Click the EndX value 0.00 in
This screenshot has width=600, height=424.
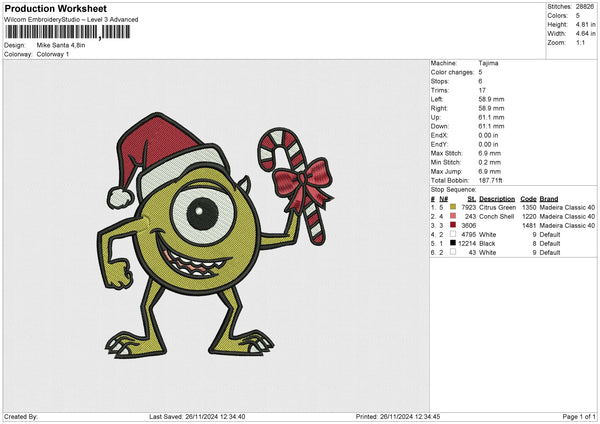click(488, 135)
